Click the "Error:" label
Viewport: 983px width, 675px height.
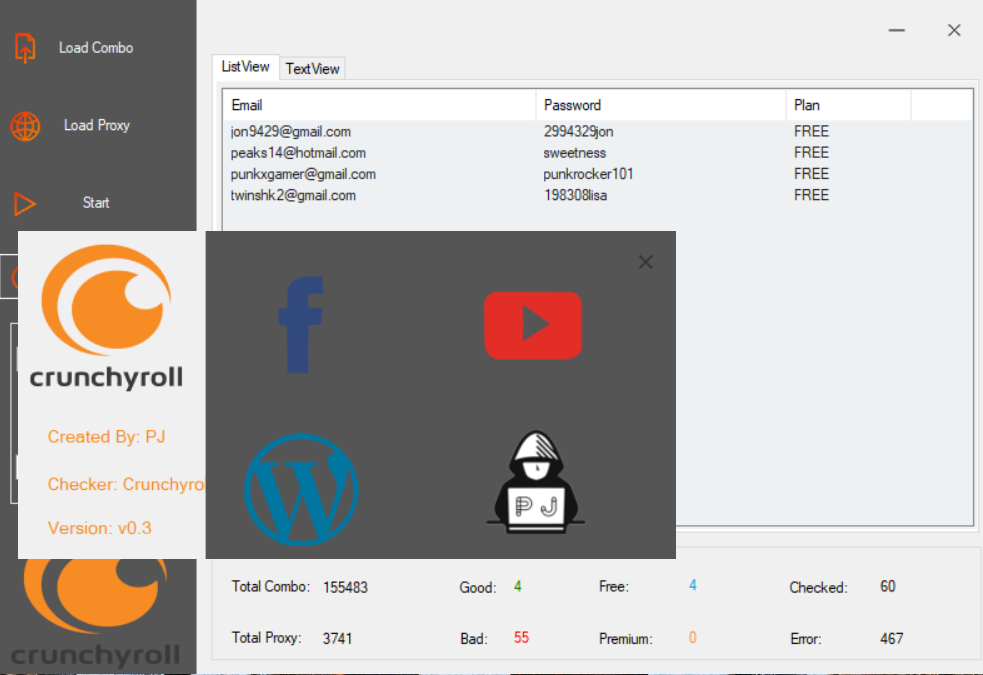pyautogui.click(x=806, y=639)
